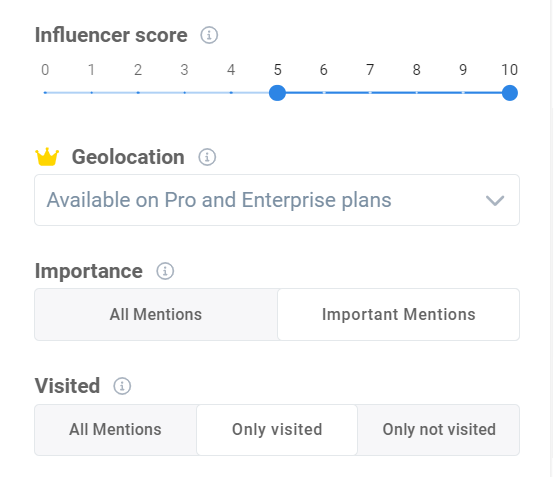The height and width of the screenshot is (477, 554).
Task: Click the slider track at score 9
Action: tap(463, 93)
